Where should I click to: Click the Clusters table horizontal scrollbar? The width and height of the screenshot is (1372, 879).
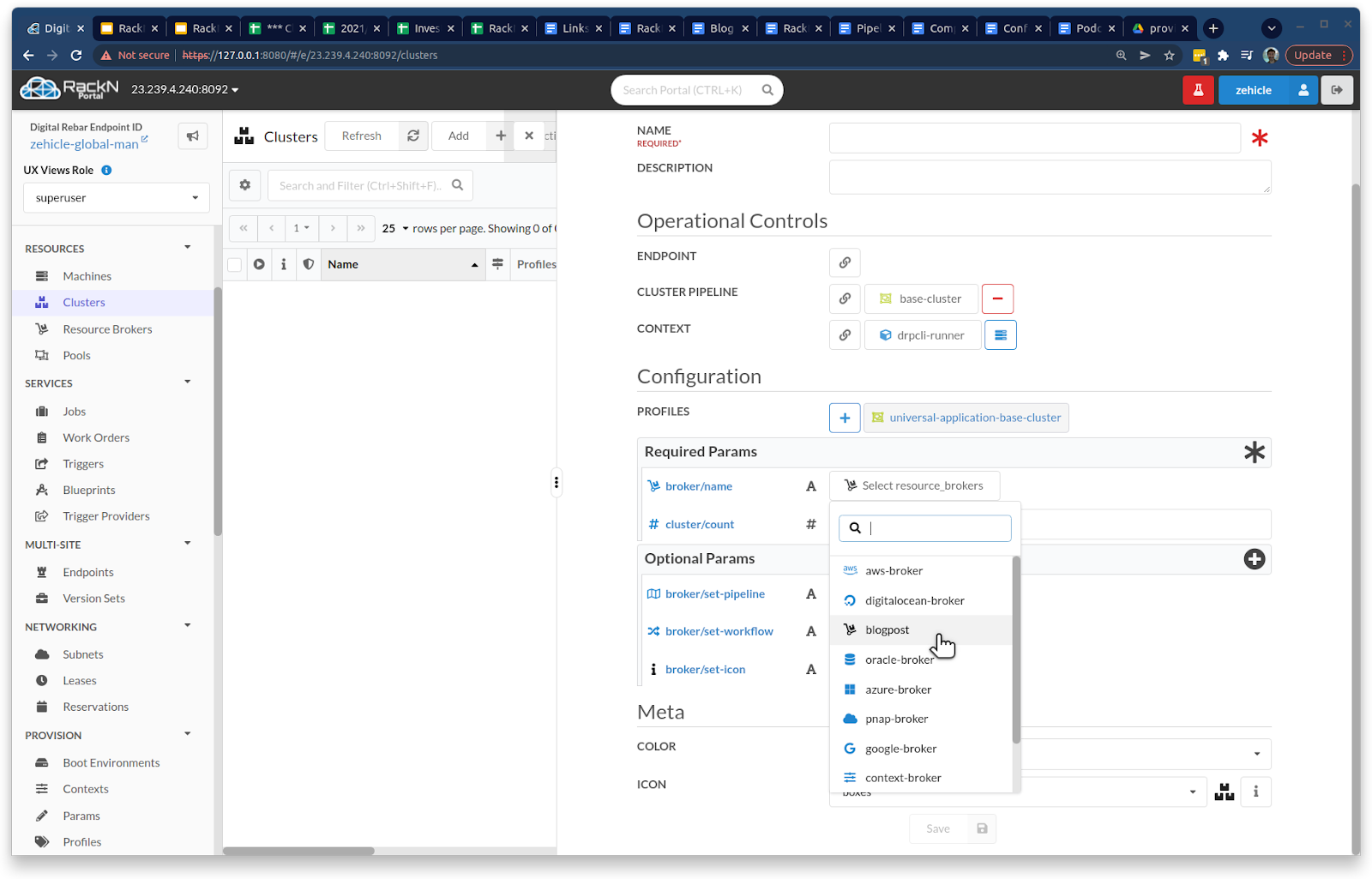click(x=298, y=851)
